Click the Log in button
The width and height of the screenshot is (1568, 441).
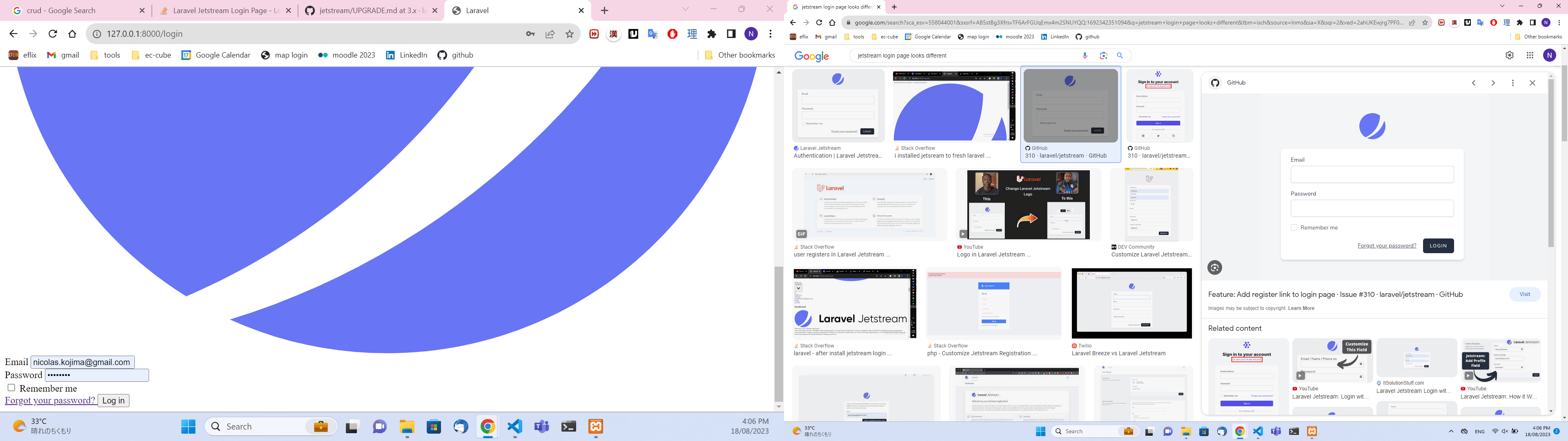click(x=113, y=400)
